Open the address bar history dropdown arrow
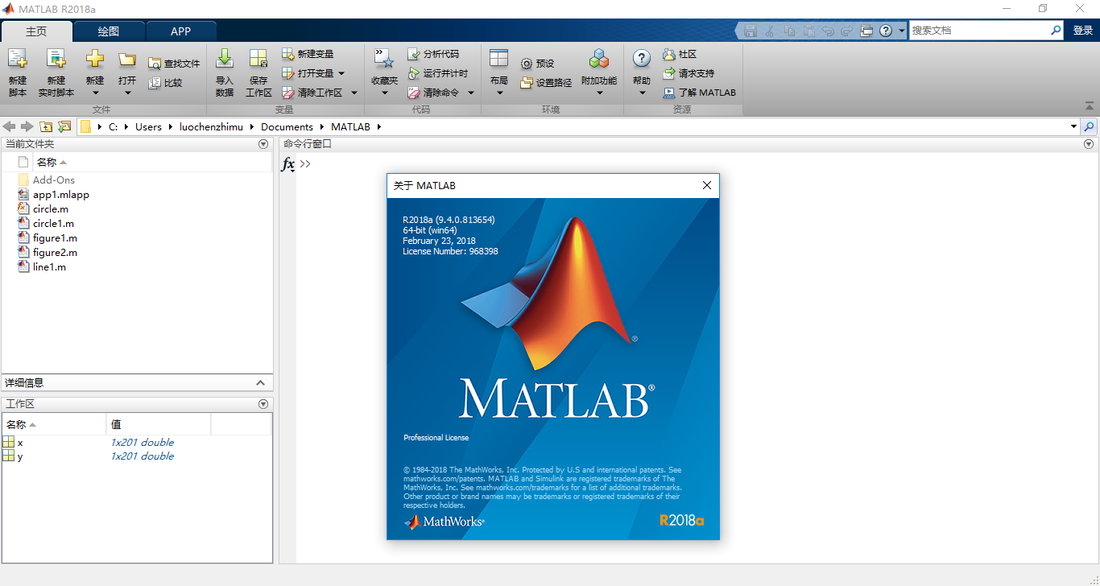The width and height of the screenshot is (1100, 586). click(1073, 127)
